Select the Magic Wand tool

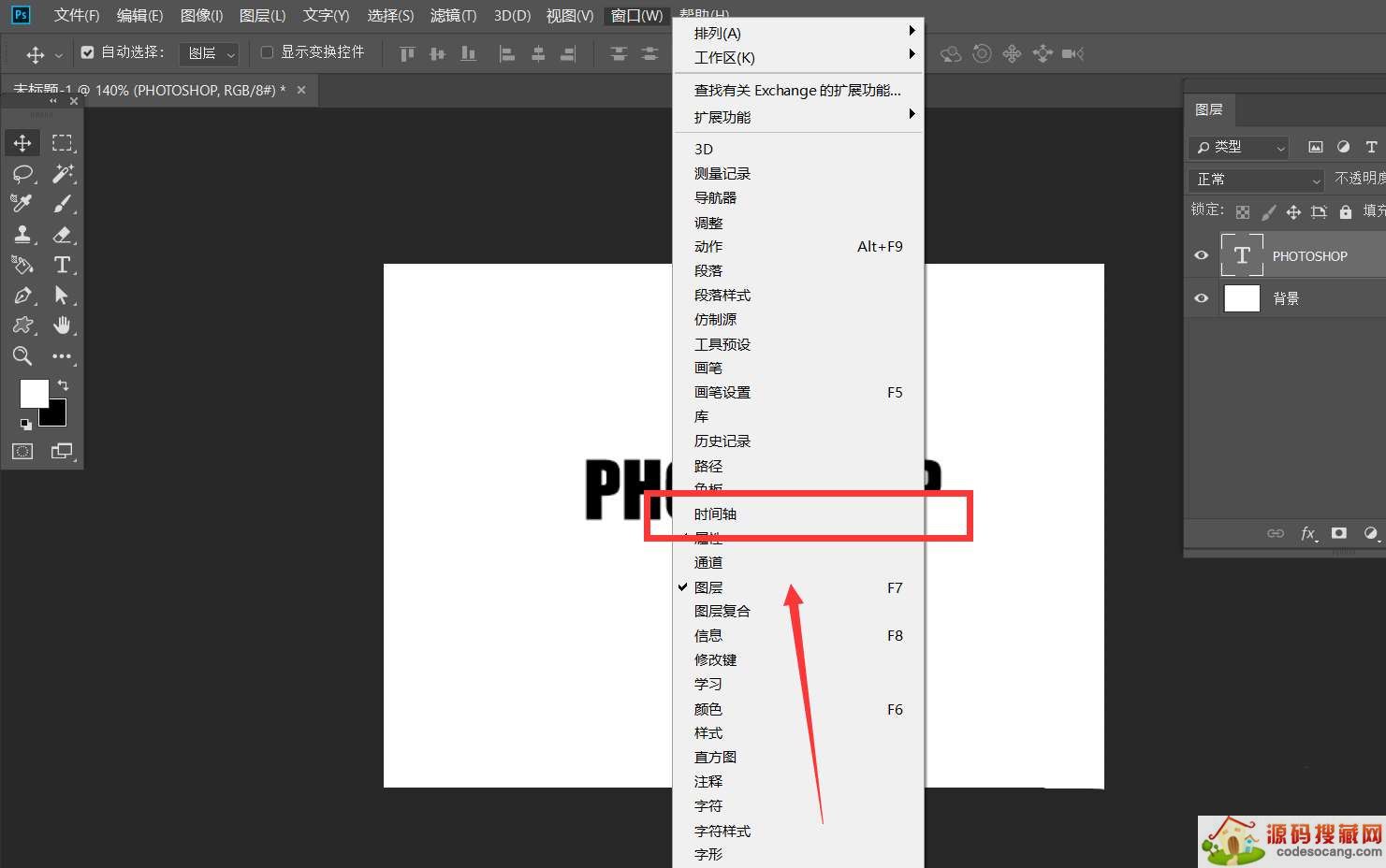click(62, 174)
